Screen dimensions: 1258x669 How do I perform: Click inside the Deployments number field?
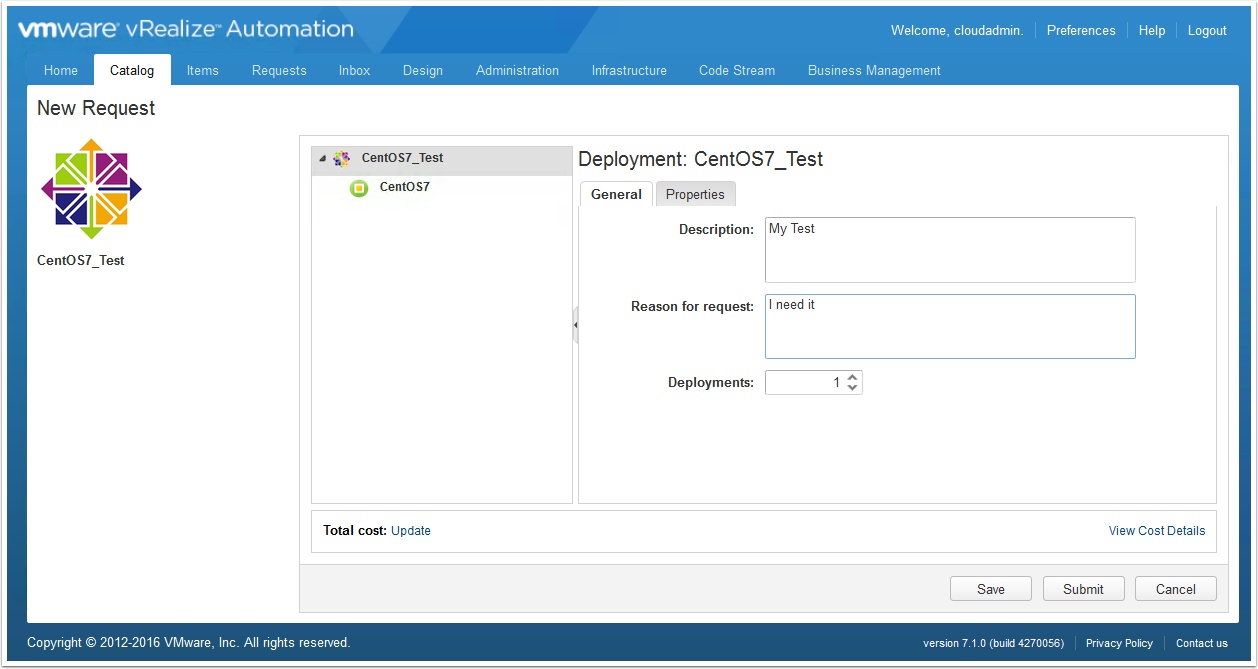(x=805, y=382)
